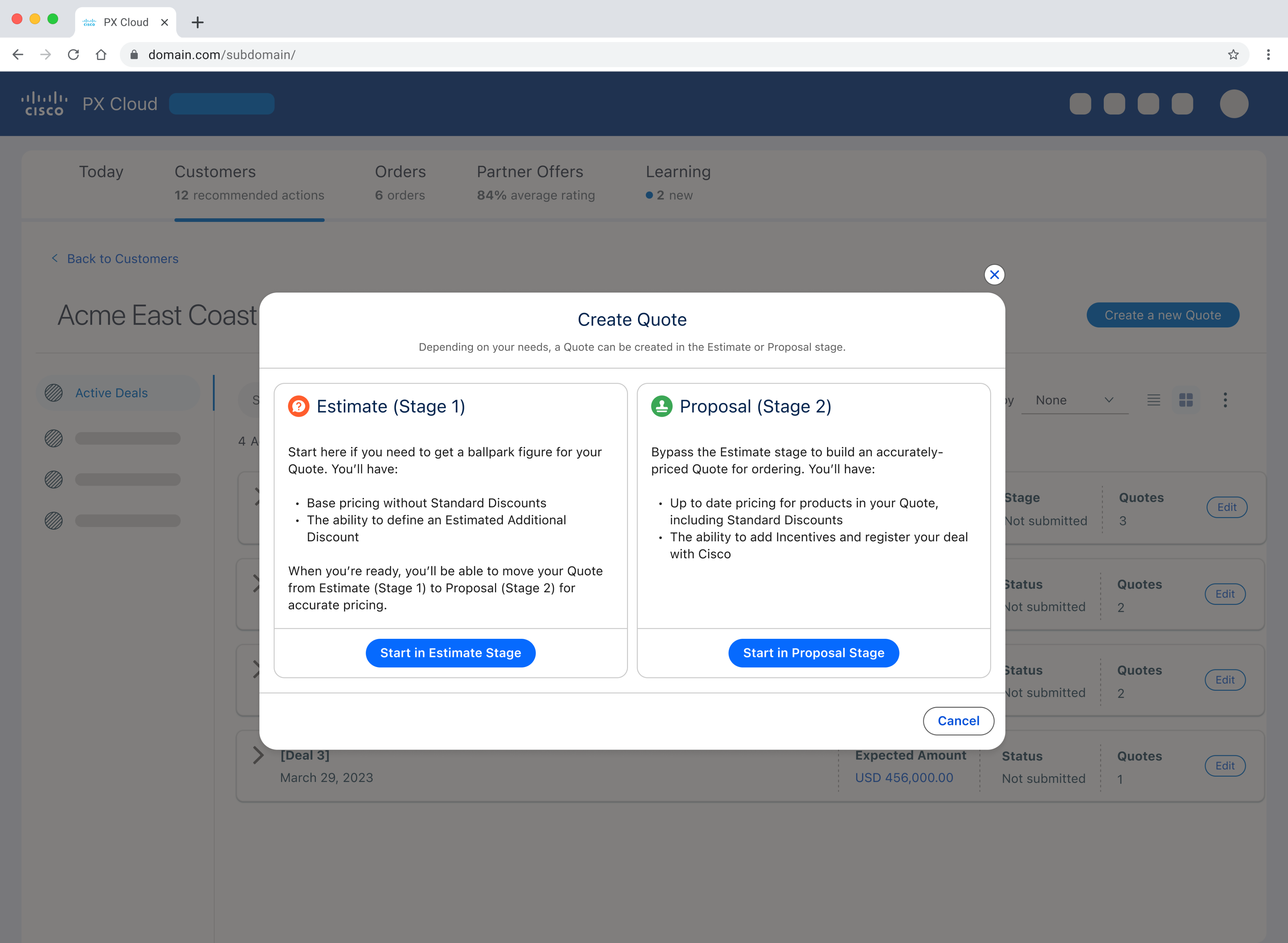The image size is (1288, 943).
Task: Open the None sort dropdown
Action: (x=1074, y=400)
